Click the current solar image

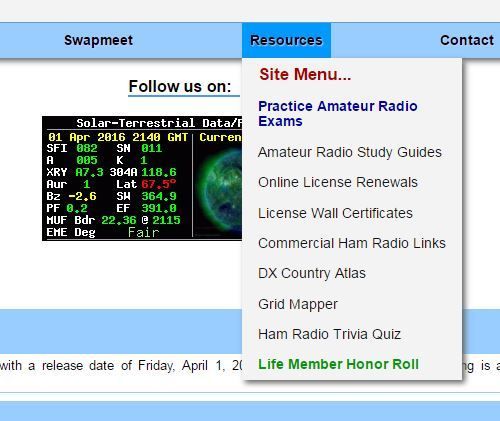[218, 190]
